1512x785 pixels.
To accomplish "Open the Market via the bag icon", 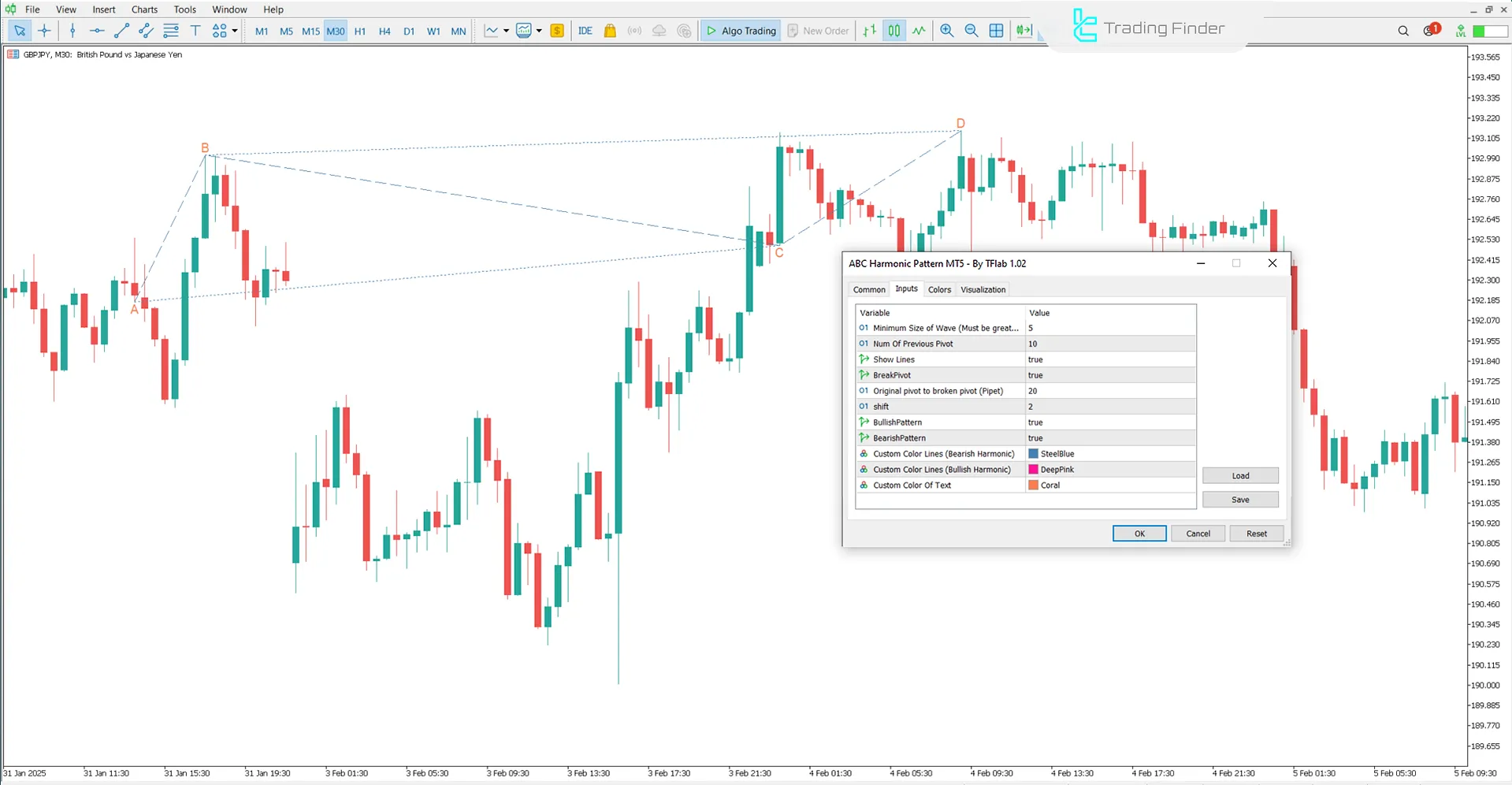I will [609, 31].
